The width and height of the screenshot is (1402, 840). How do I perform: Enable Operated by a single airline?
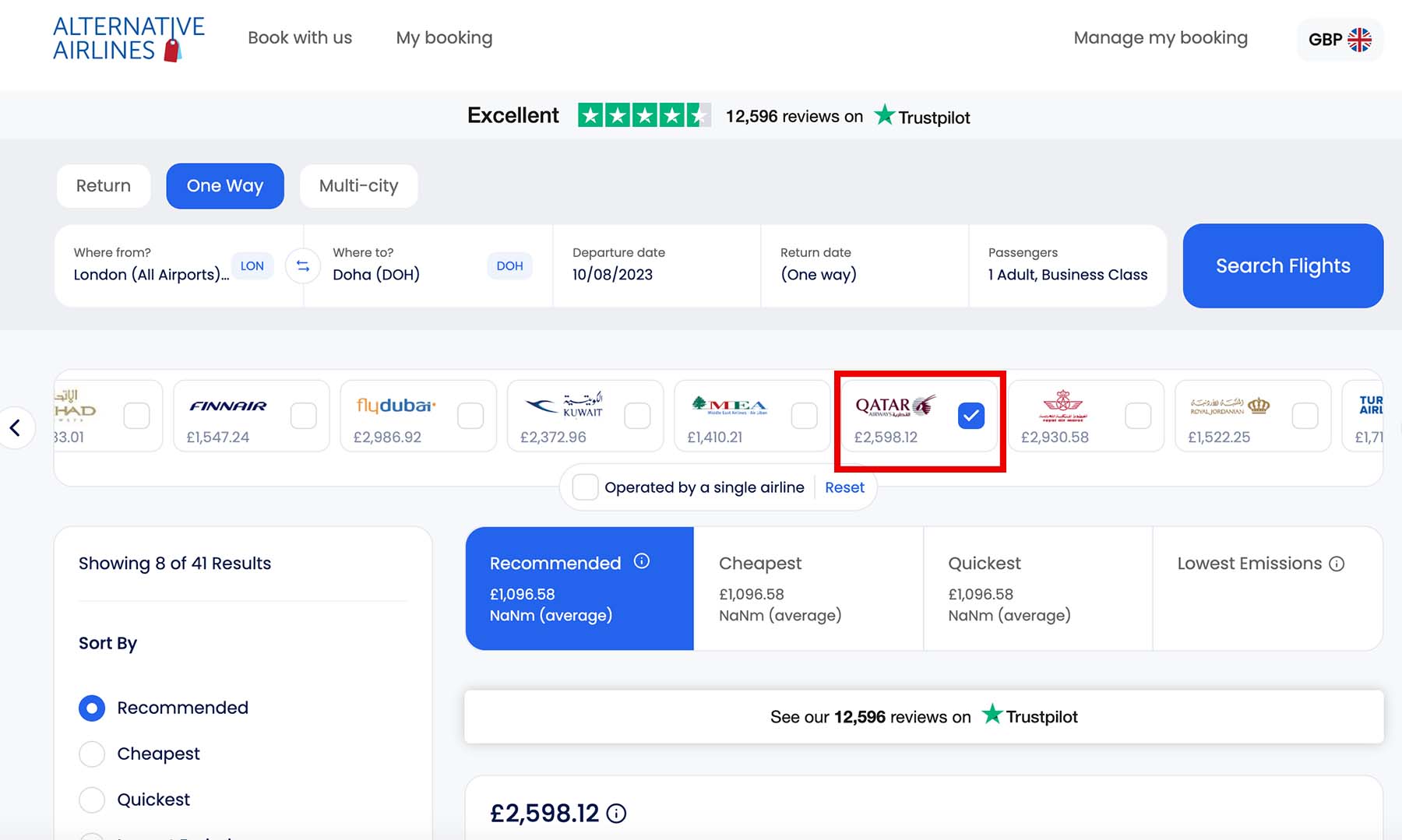[x=585, y=487]
